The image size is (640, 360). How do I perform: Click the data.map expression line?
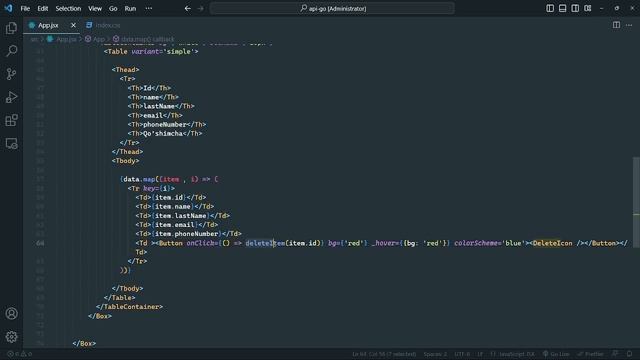point(169,179)
